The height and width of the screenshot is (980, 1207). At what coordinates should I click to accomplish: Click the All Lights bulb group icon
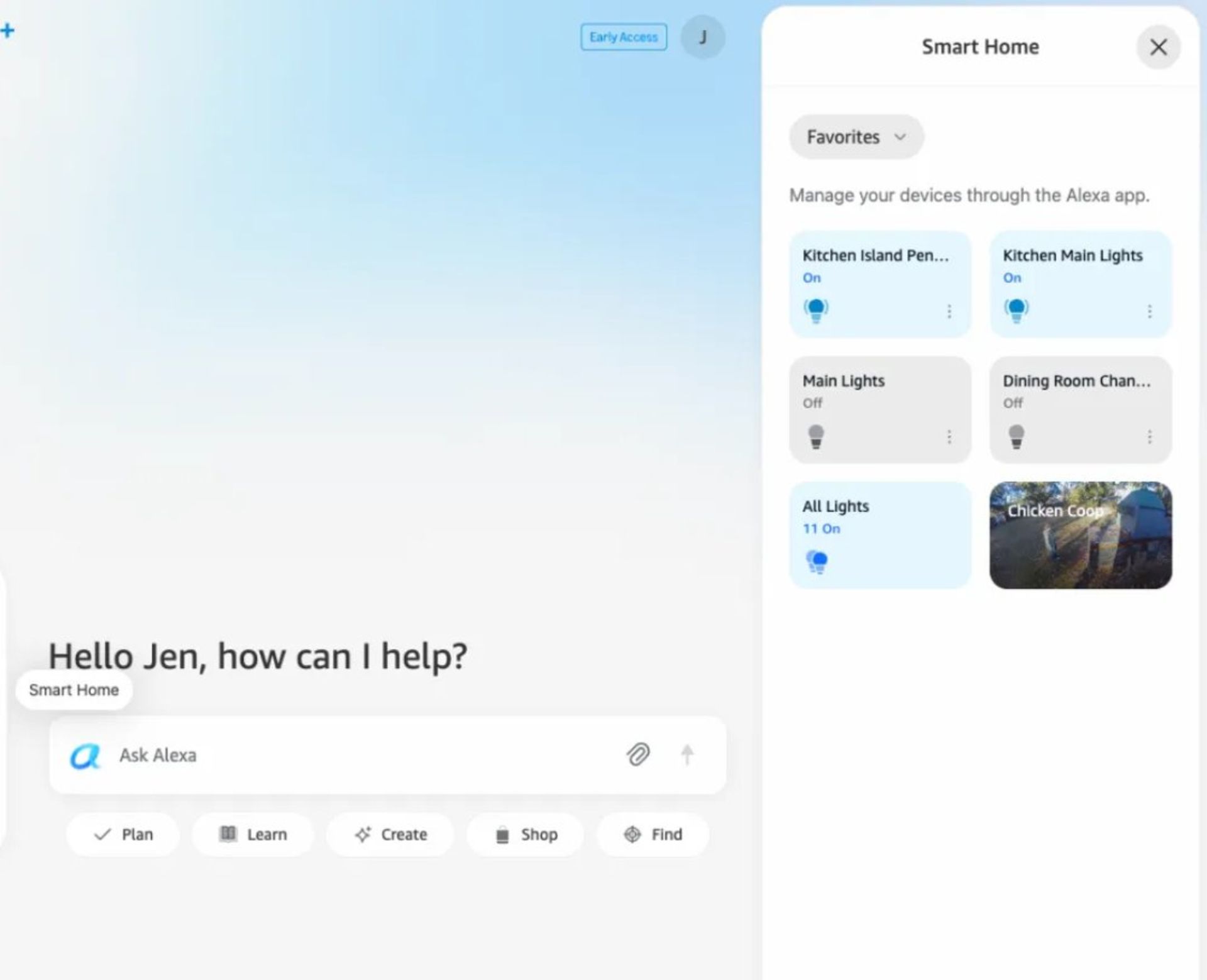click(817, 561)
